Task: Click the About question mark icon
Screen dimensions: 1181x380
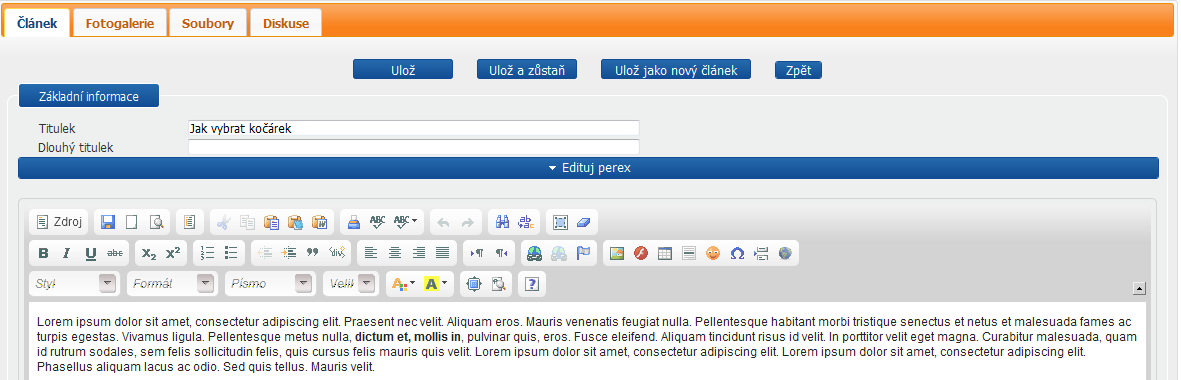Action: [x=532, y=284]
